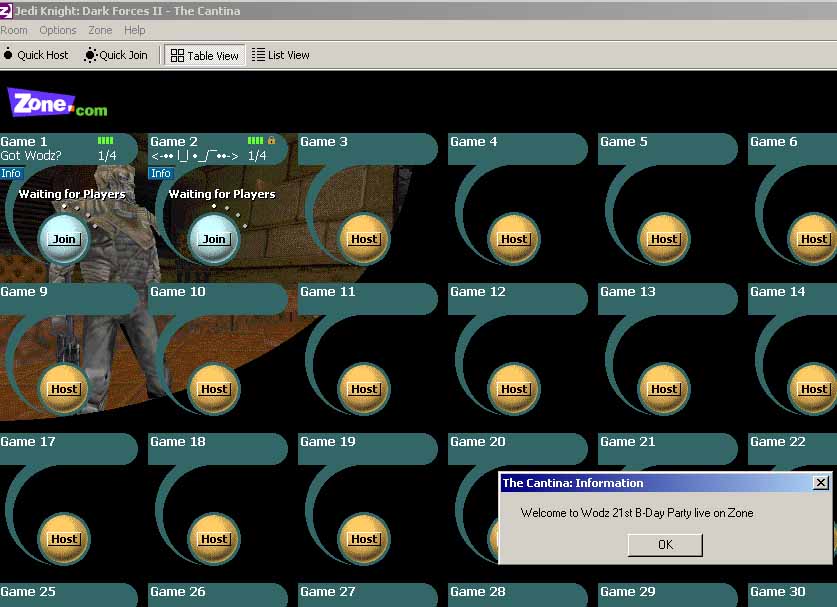Open Info for Game 1

(11, 173)
